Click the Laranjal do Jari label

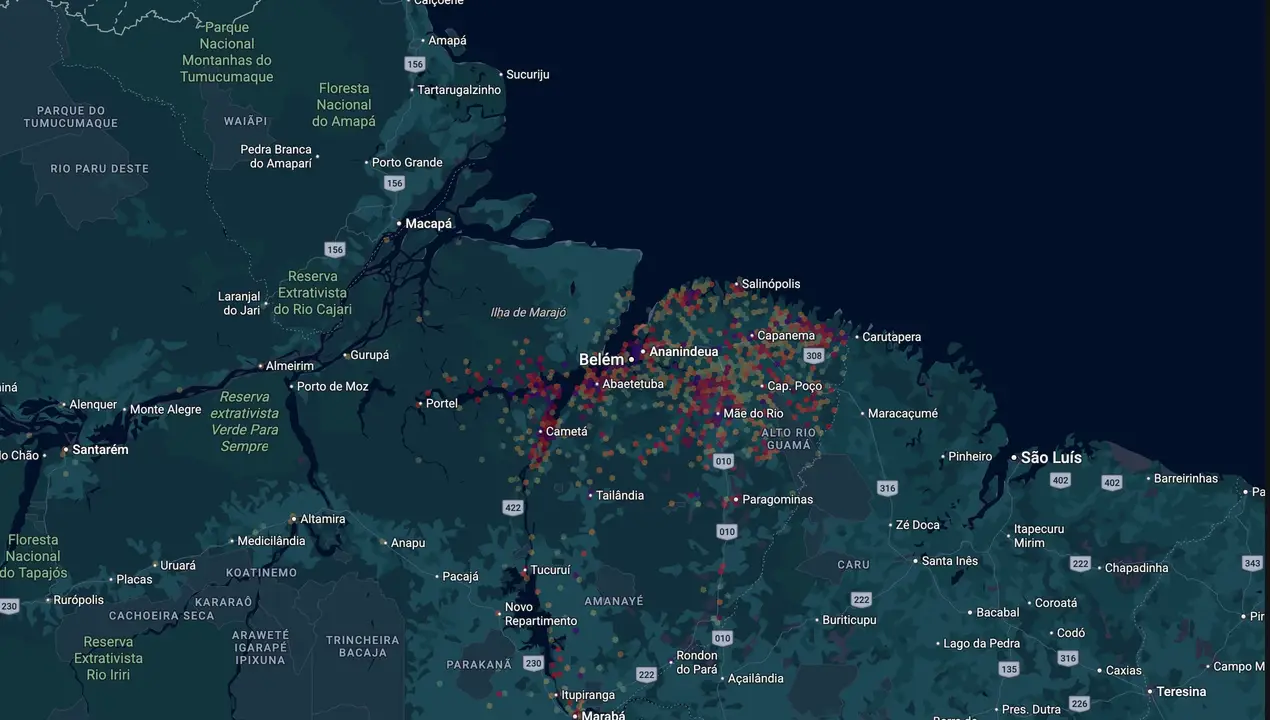[239, 304]
